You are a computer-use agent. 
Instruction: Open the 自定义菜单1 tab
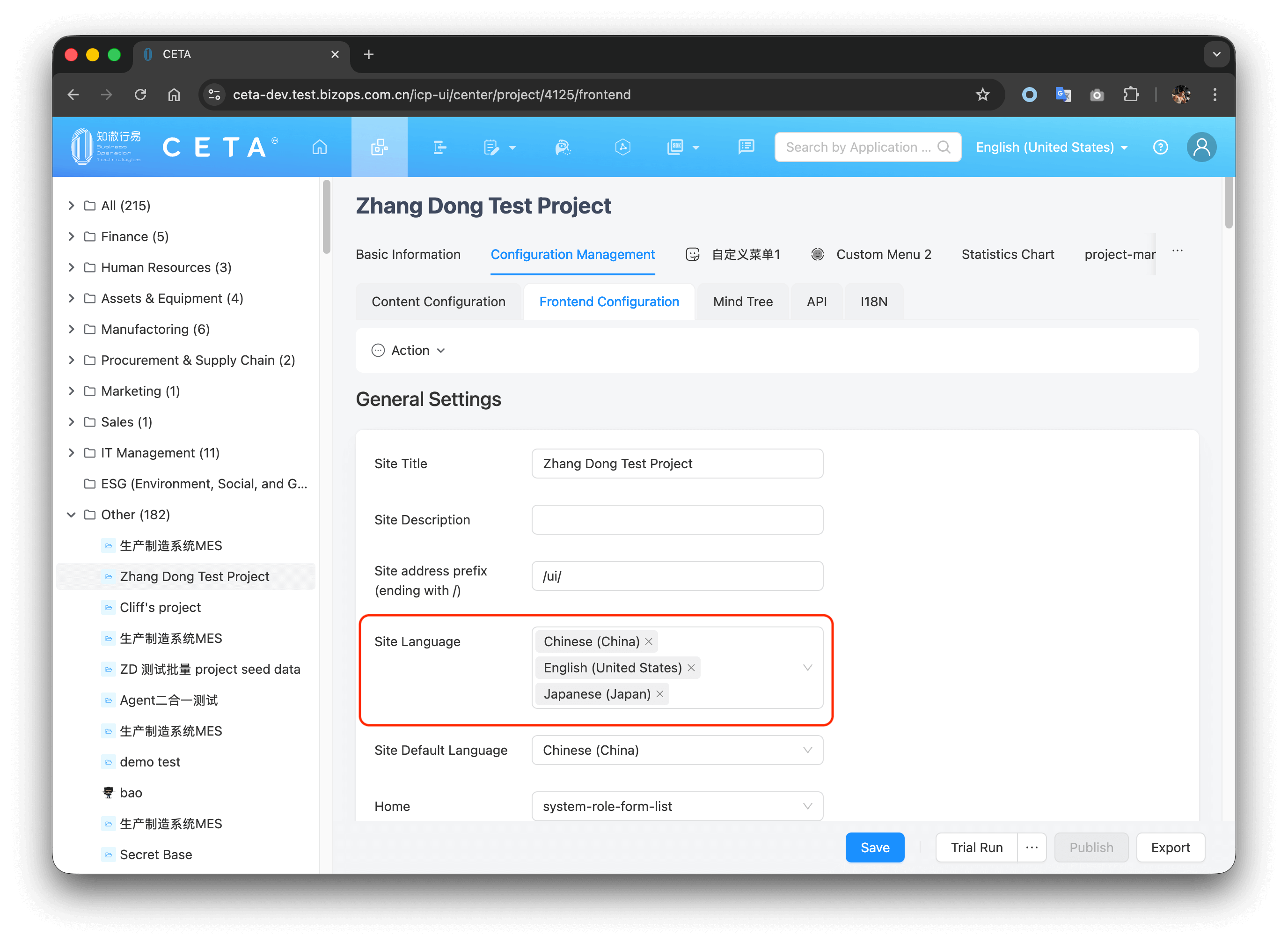[733, 255]
